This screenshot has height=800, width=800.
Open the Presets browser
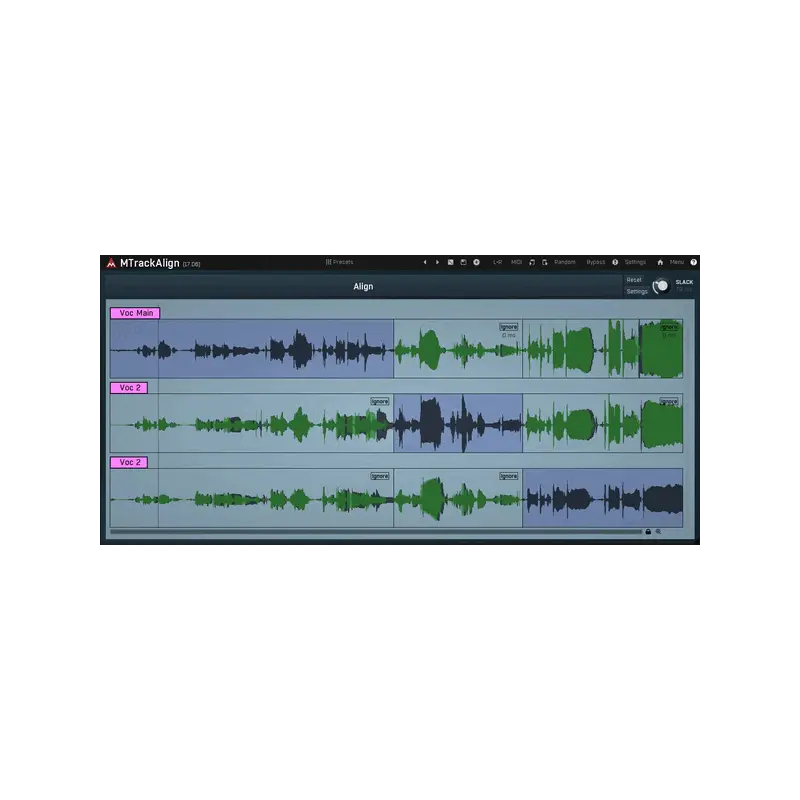(339, 262)
